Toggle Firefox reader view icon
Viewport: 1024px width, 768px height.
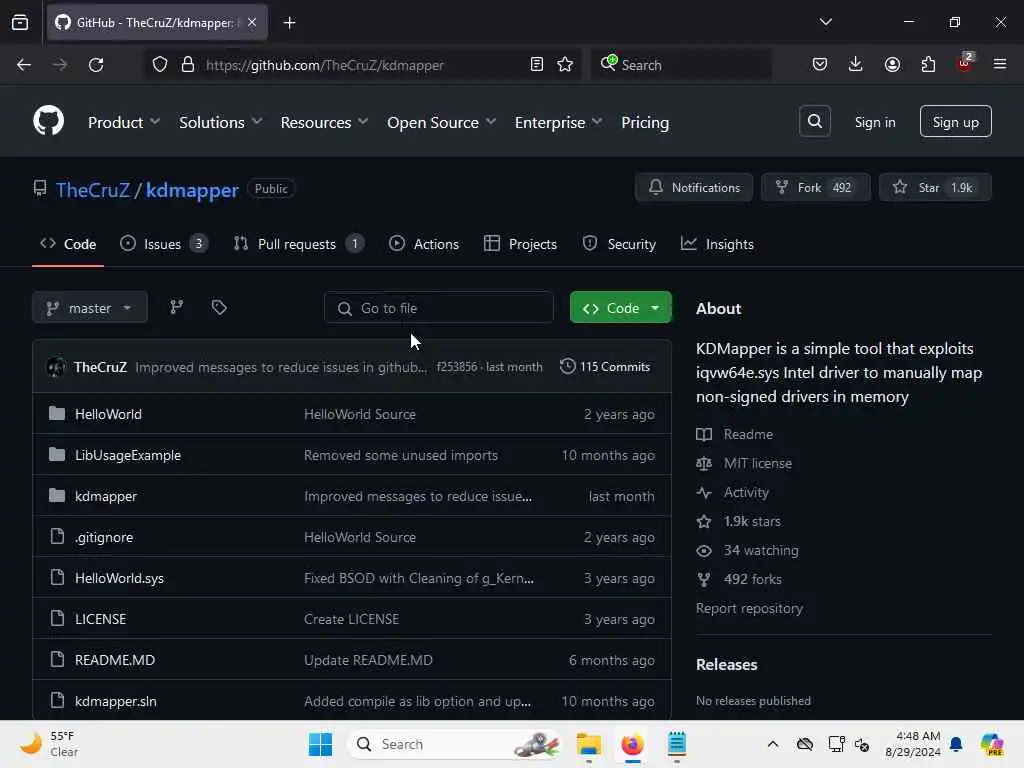pos(537,65)
